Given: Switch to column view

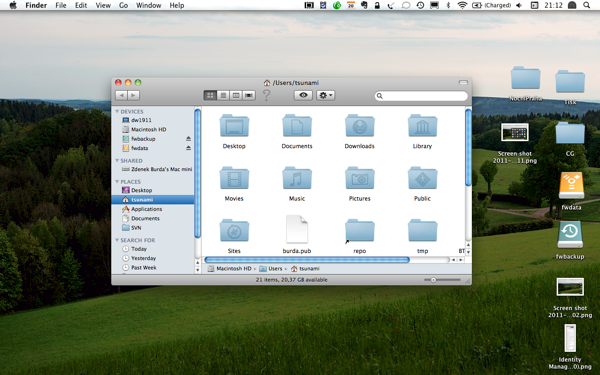Looking at the screenshot, I should [236, 95].
